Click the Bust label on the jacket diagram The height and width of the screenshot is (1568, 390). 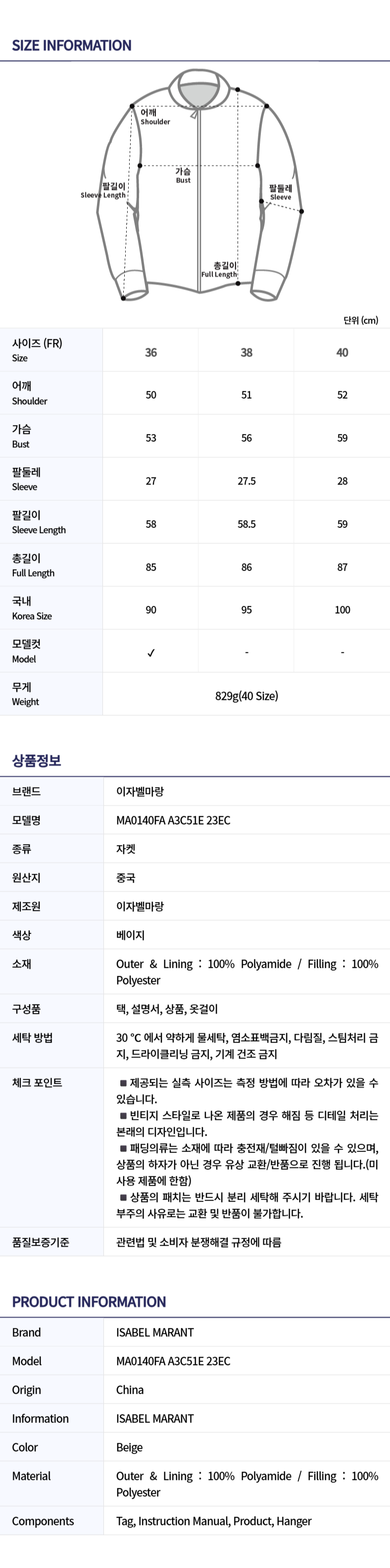pos(183,176)
